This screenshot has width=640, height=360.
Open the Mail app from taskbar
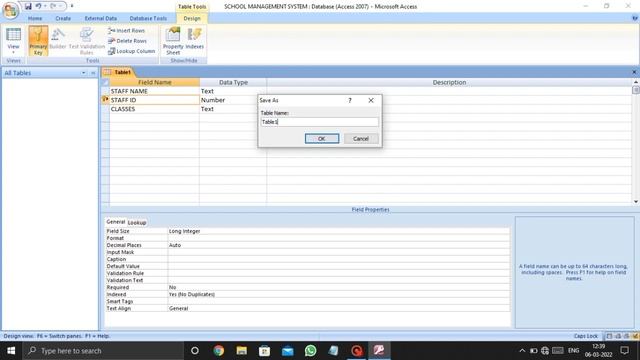pyautogui.click(x=287, y=351)
